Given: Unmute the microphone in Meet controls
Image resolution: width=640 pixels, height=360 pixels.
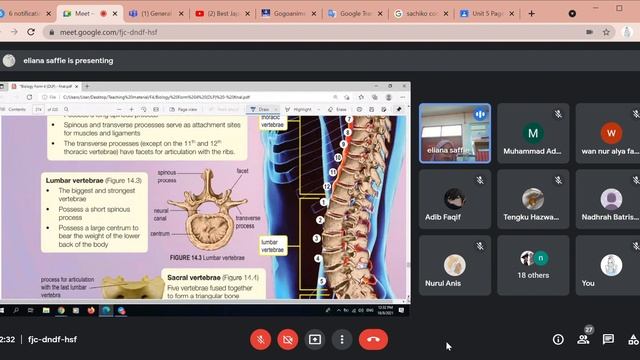Looking at the screenshot, I should tap(260, 339).
